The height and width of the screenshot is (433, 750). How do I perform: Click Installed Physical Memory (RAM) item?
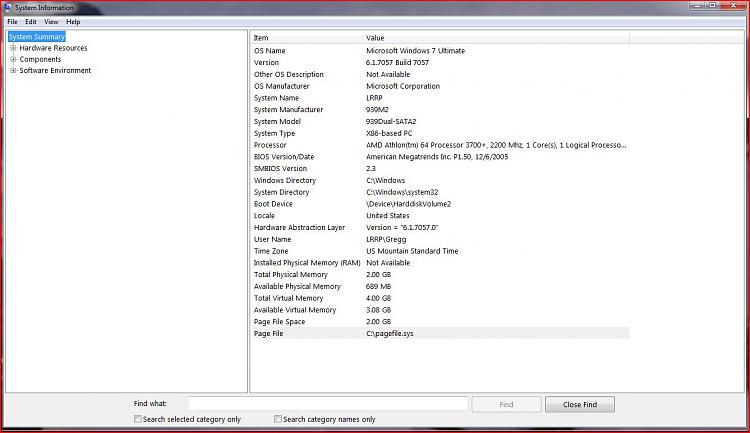coord(307,263)
